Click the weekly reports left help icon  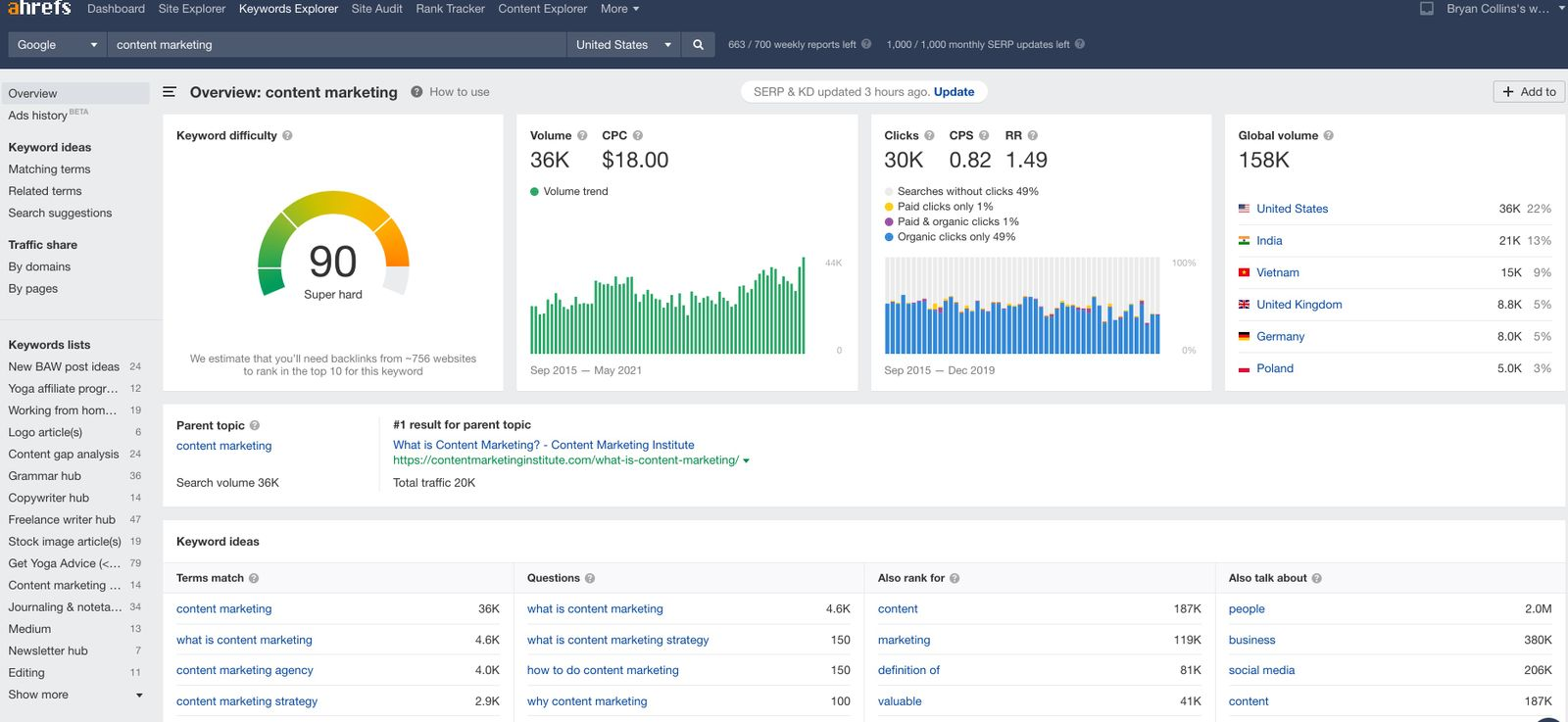[x=866, y=44]
